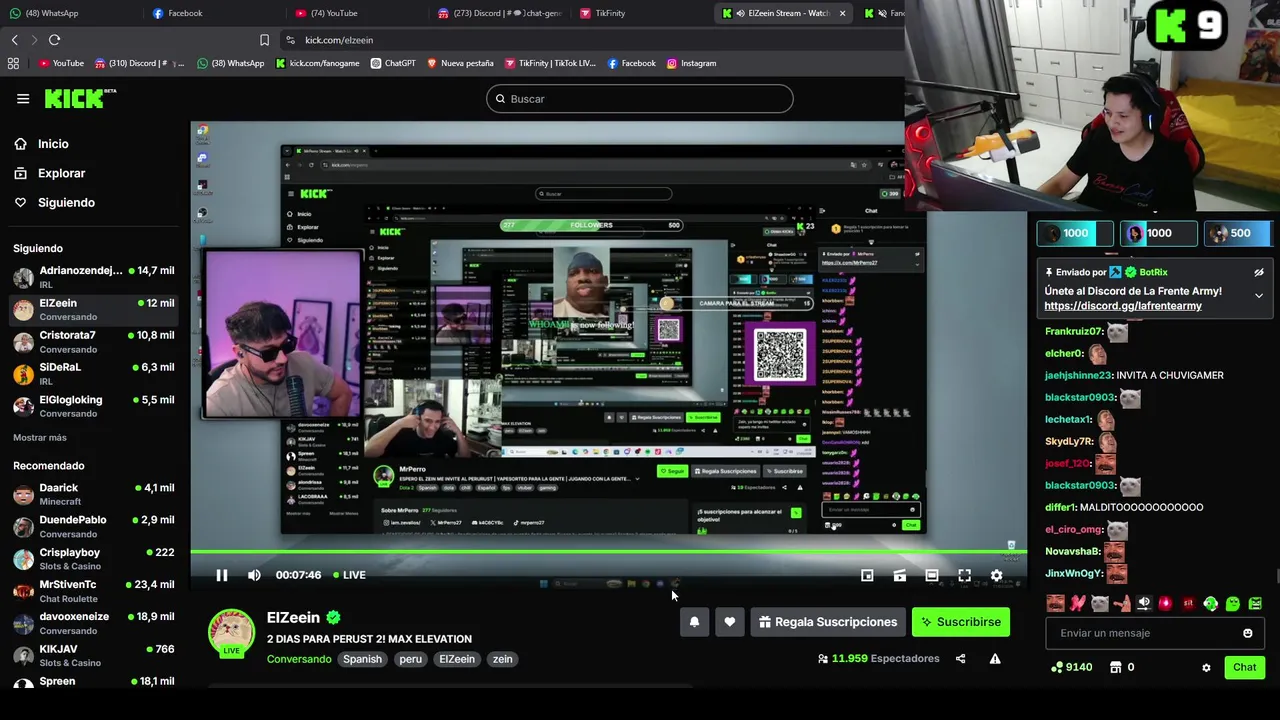
Task: Open the emoji picker in chat input
Action: [x=1247, y=633]
